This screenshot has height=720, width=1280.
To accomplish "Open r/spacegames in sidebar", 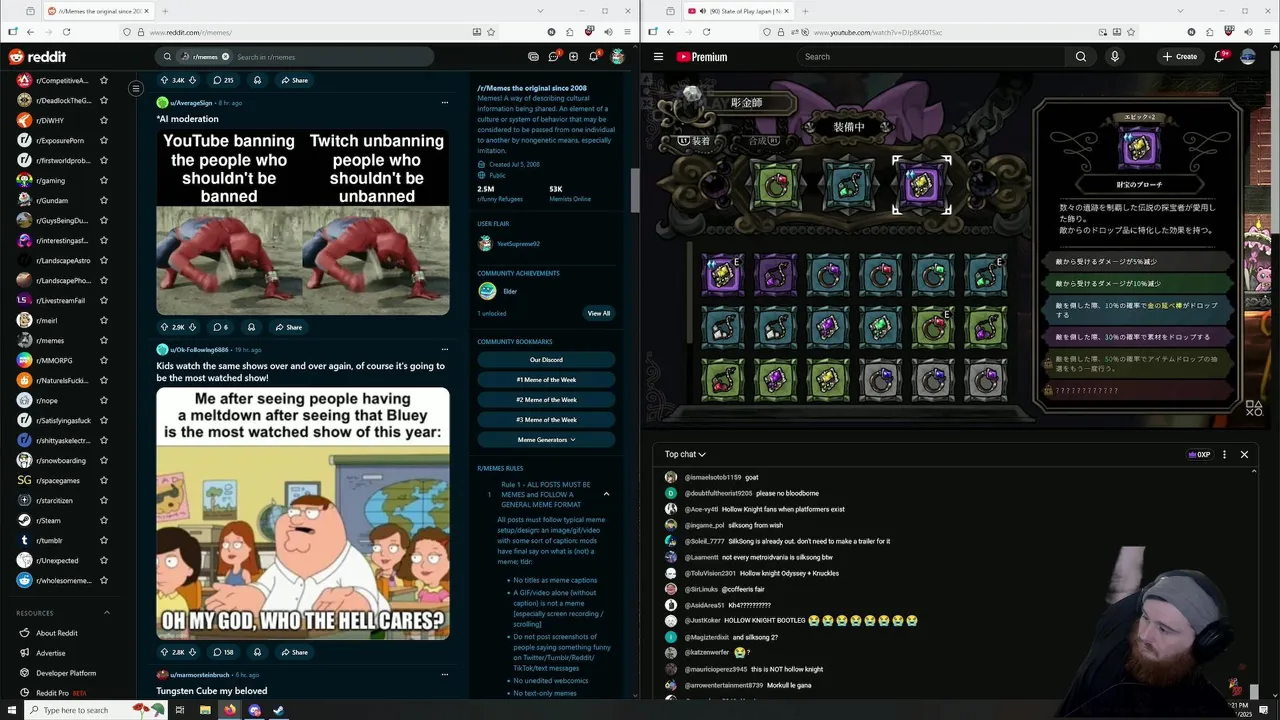I will pyautogui.click(x=60, y=480).
